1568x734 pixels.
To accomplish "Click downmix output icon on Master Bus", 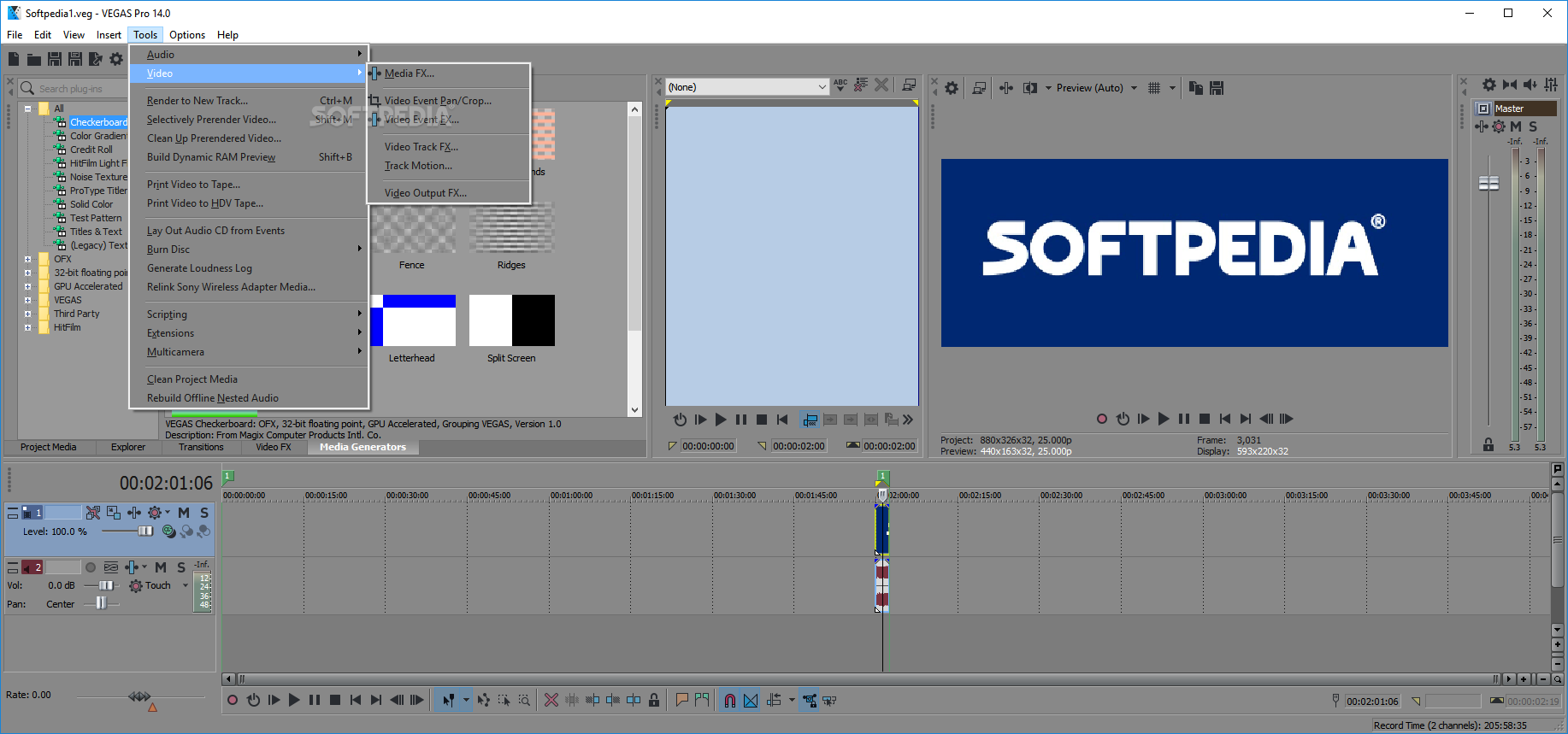I will click(x=1510, y=85).
